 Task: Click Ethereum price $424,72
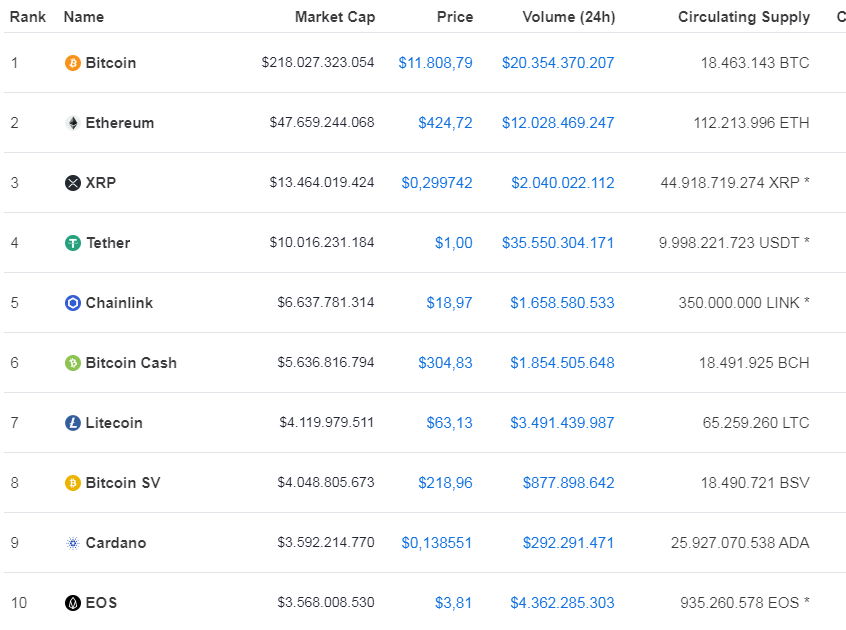[x=445, y=123]
